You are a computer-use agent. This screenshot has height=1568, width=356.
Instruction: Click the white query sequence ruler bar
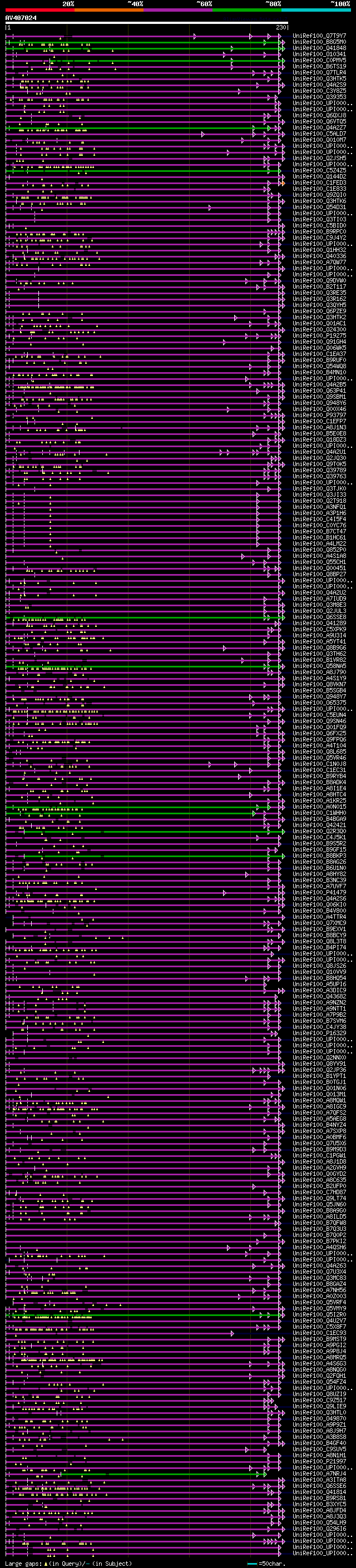click(147, 23)
